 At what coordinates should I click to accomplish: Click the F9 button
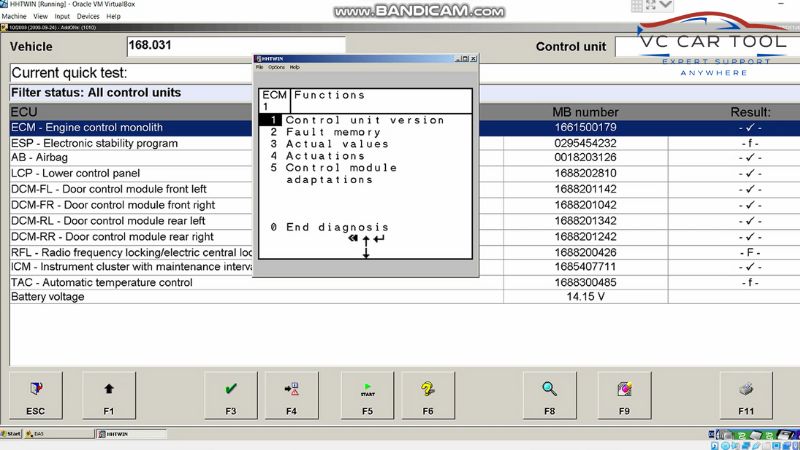(x=624, y=395)
